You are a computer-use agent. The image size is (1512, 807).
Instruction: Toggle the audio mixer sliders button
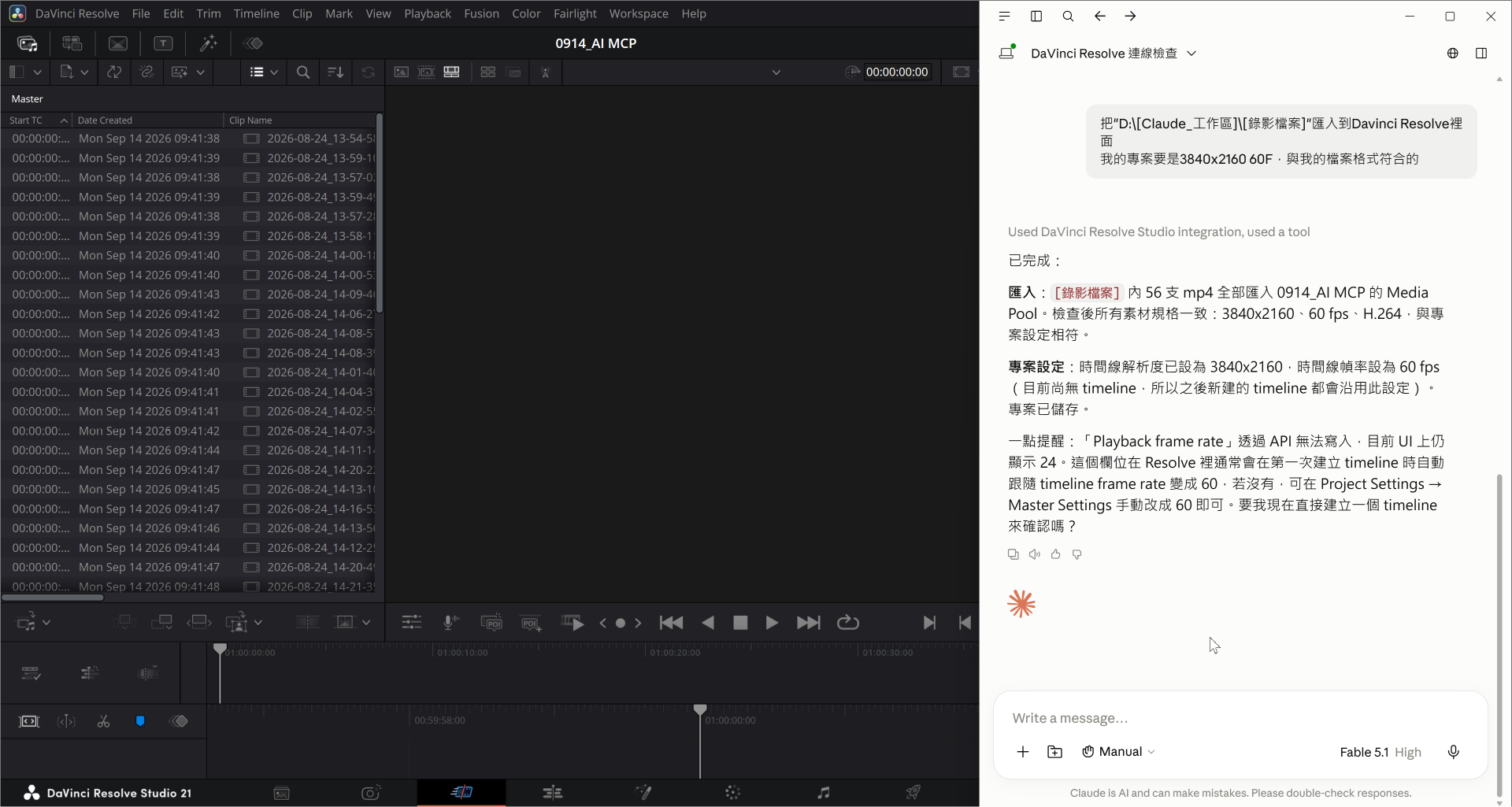click(412, 623)
